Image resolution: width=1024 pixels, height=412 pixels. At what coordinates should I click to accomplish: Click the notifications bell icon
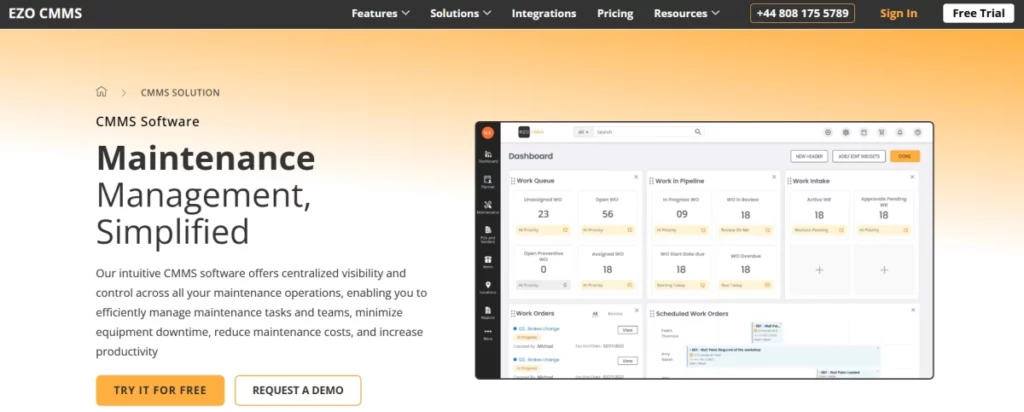click(x=900, y=132)
